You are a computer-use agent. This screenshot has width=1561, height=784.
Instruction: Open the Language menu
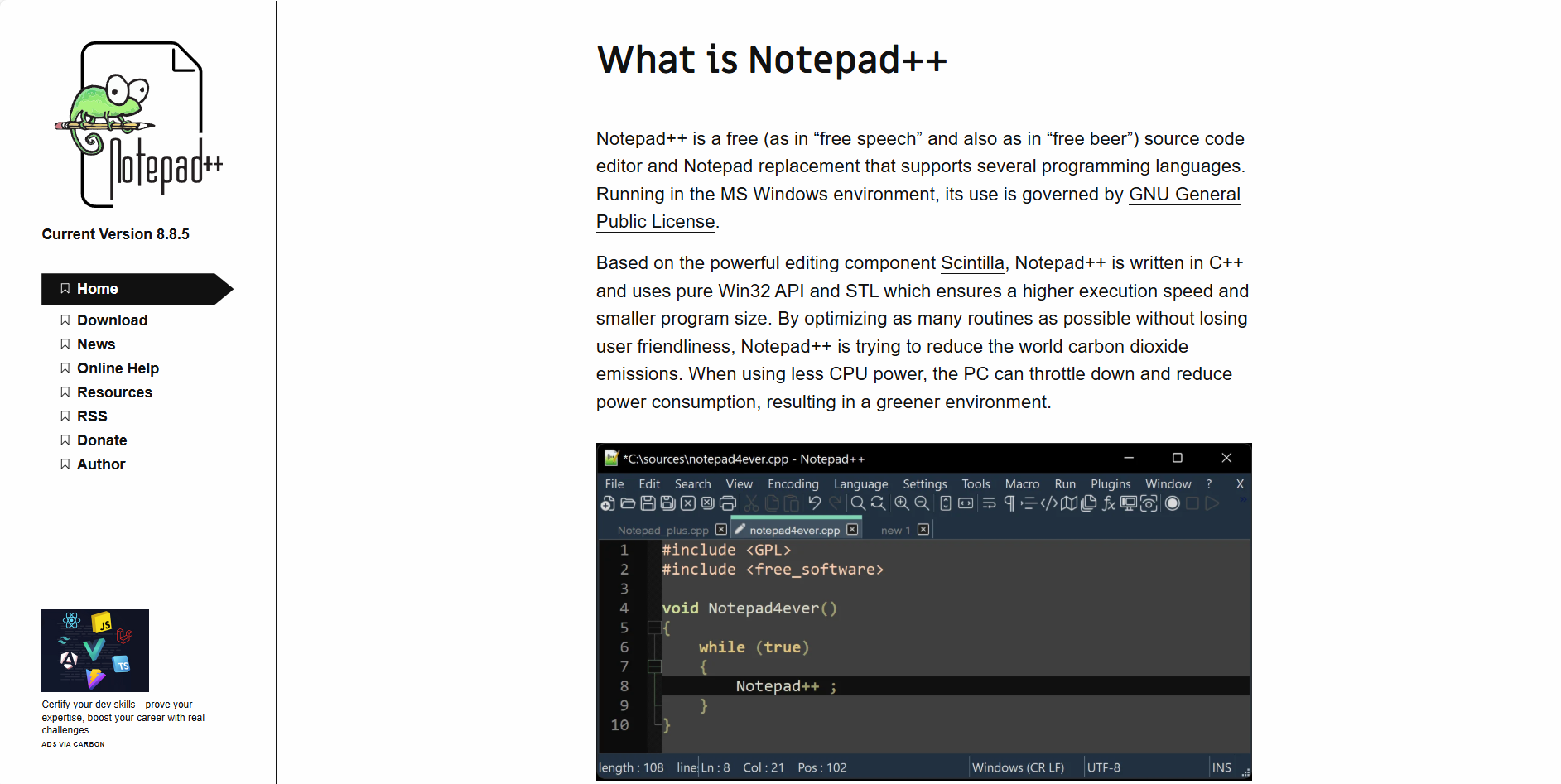tap(860, 484)
